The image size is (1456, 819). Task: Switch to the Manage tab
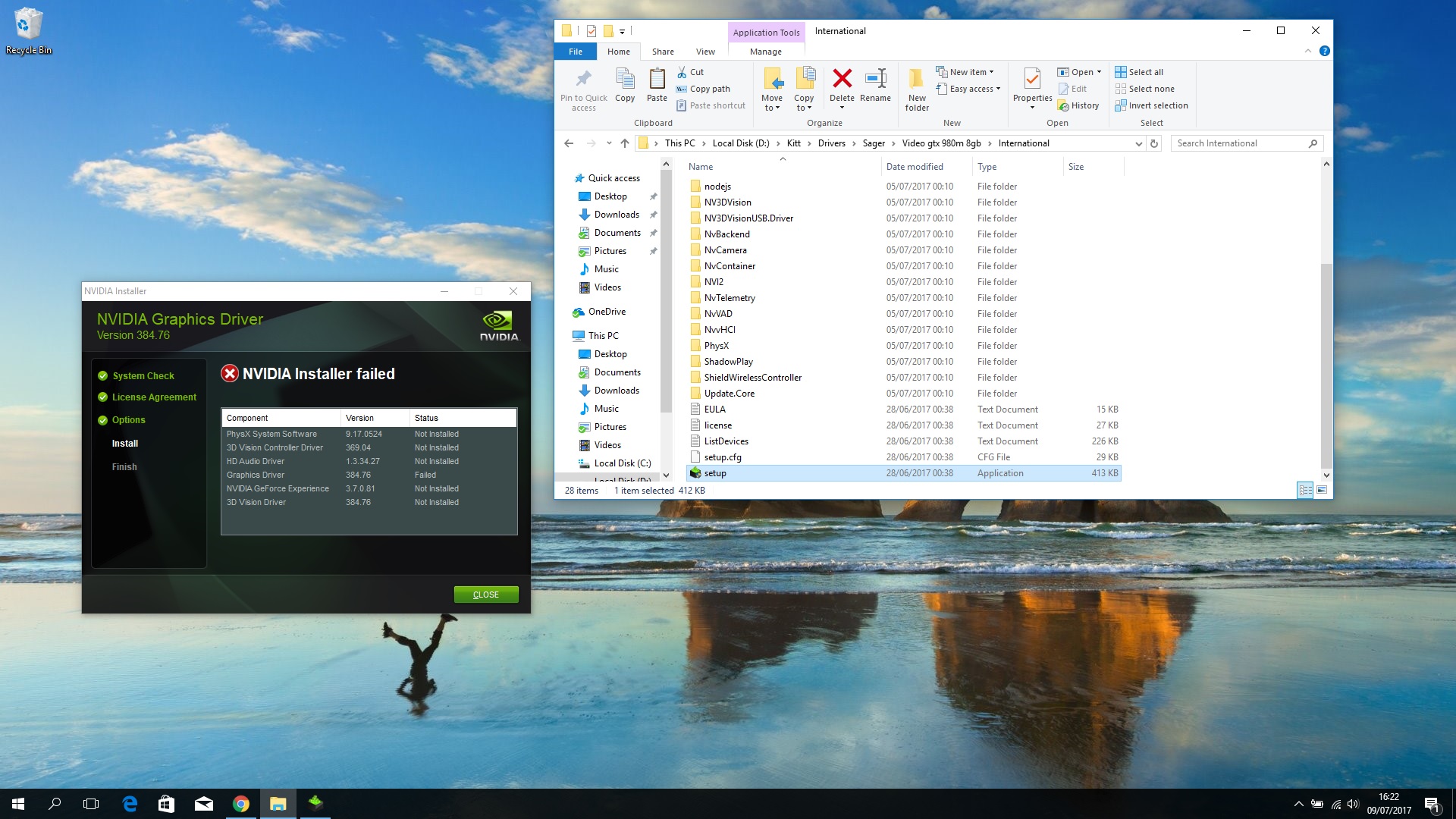766,52
